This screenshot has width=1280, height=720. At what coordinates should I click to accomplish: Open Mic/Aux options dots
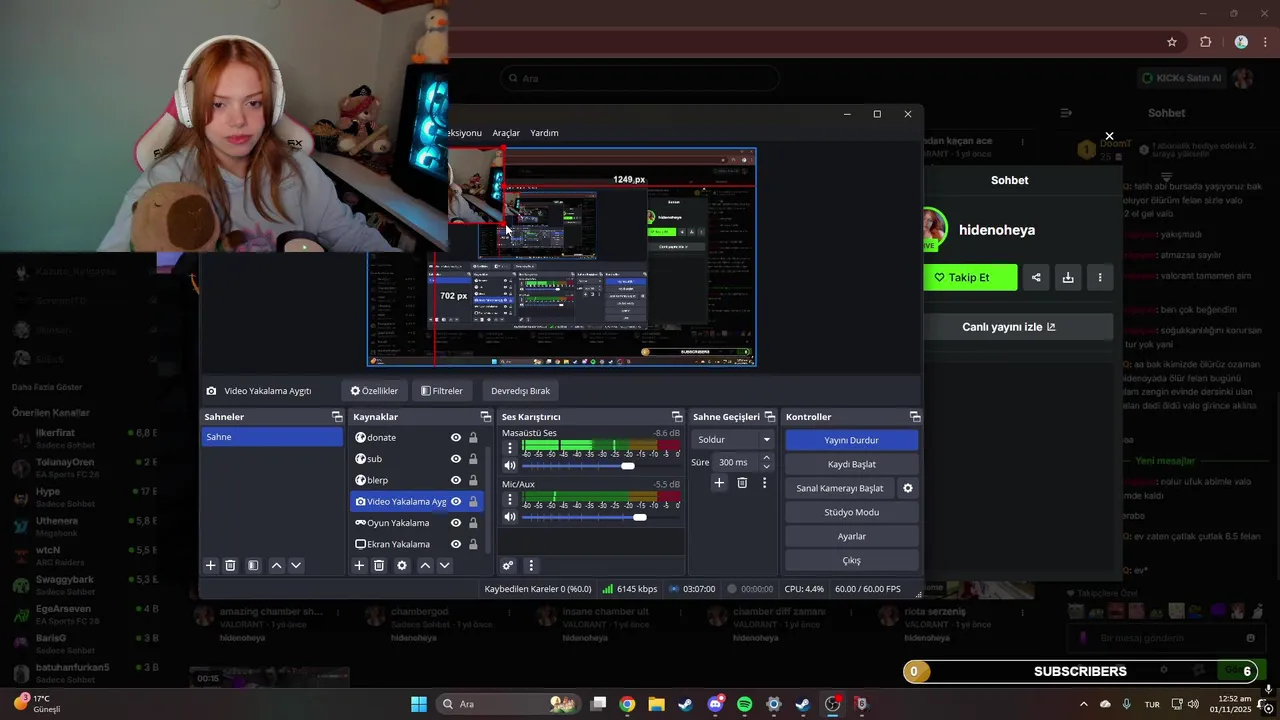pyautogui.click(x=510, y=499)
